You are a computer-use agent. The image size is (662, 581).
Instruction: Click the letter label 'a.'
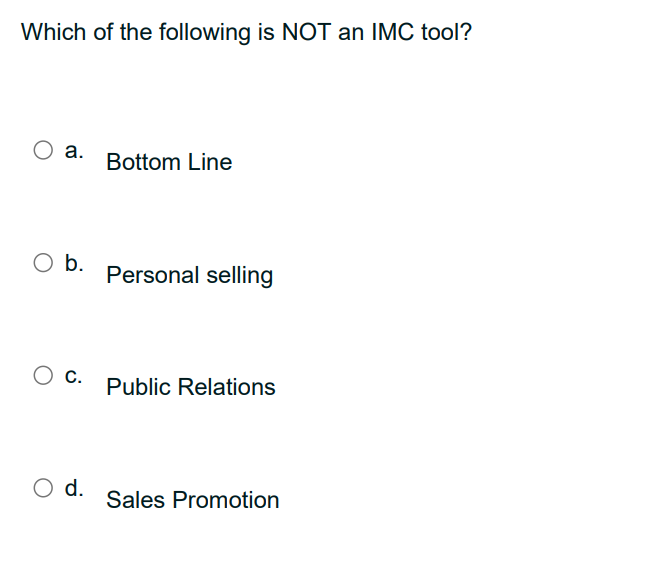pyautogui.click(x=74, y=151)
